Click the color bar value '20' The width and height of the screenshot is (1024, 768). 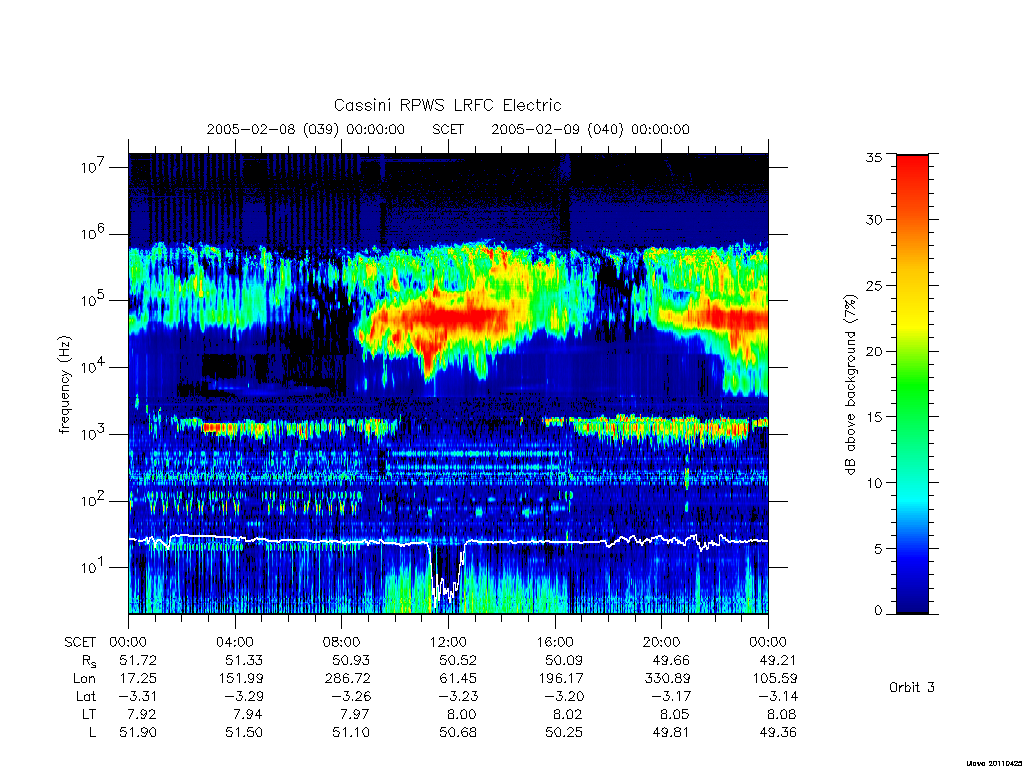[873, 351]
